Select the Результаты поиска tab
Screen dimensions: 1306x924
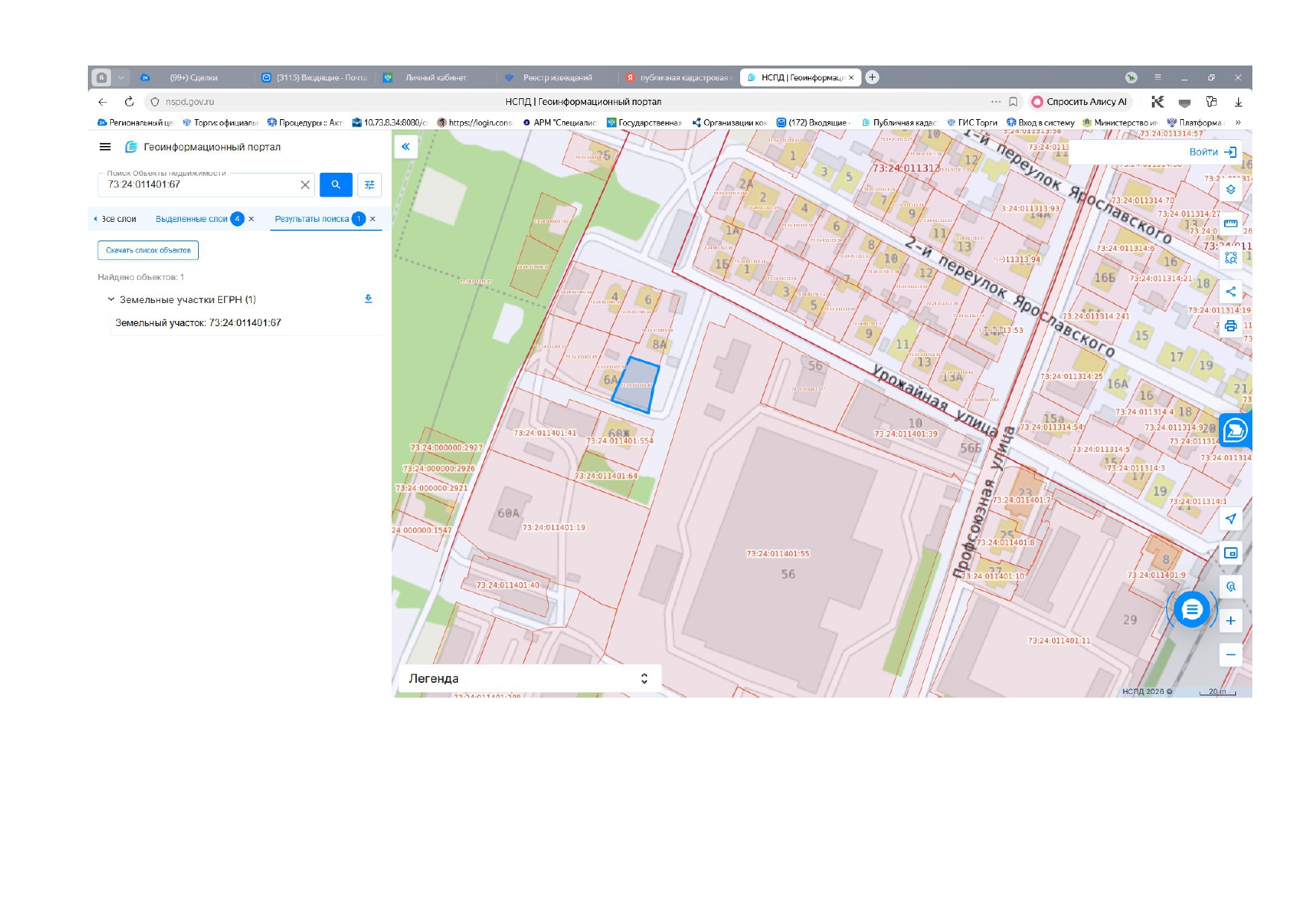tap(312, 219)
